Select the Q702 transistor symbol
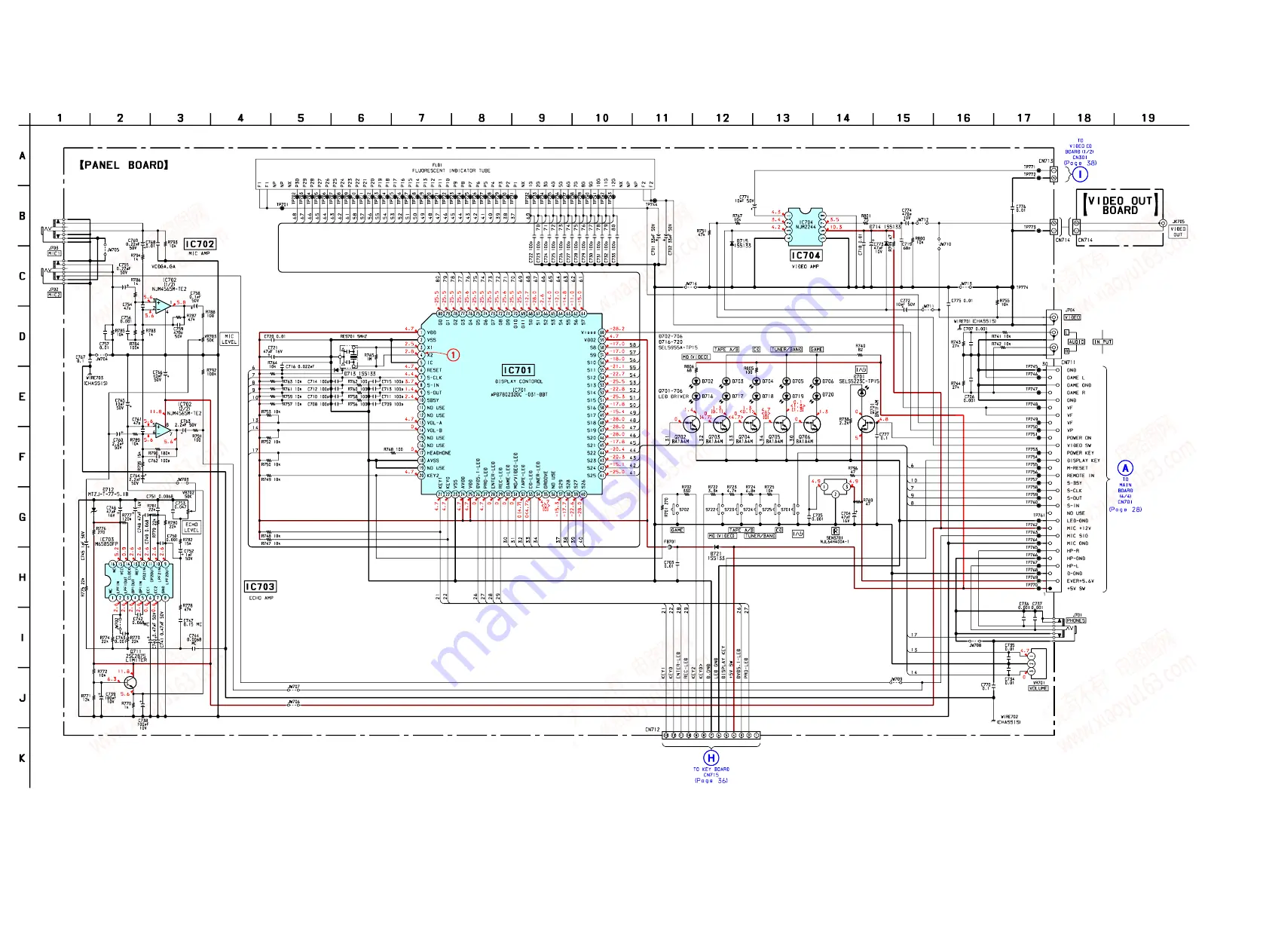This screenshot has width=1266, height=952. [x=691, y=425]
